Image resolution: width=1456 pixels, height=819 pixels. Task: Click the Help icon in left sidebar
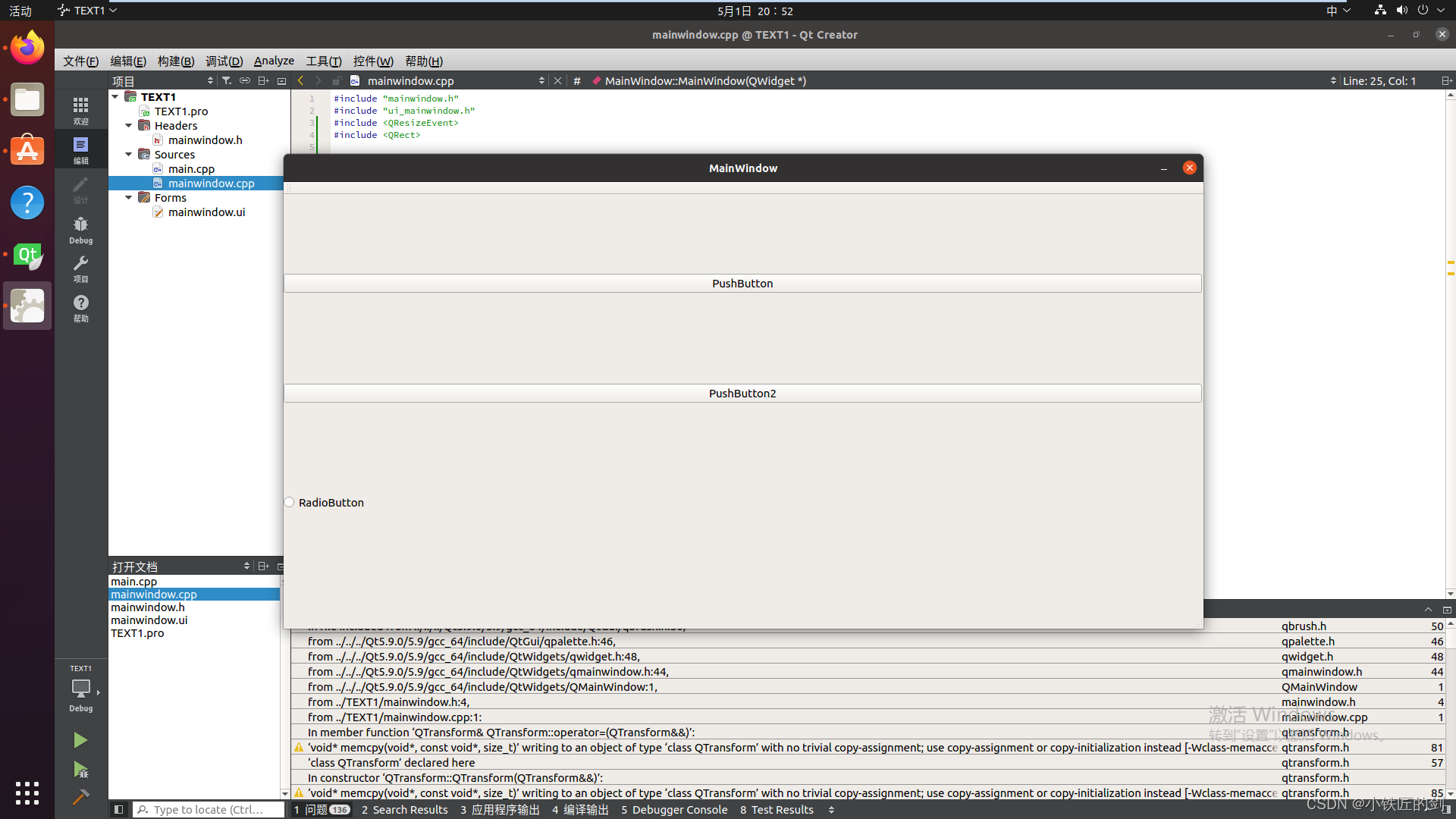[81, 305]
